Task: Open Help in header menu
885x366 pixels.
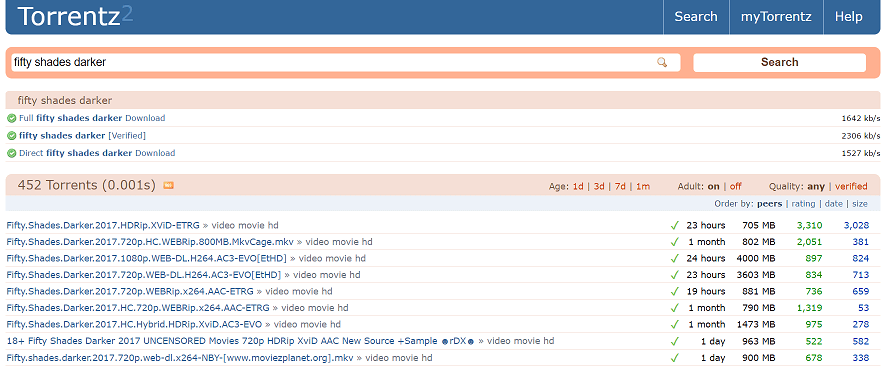Action: pyautogui.click(x=848, y=17)
